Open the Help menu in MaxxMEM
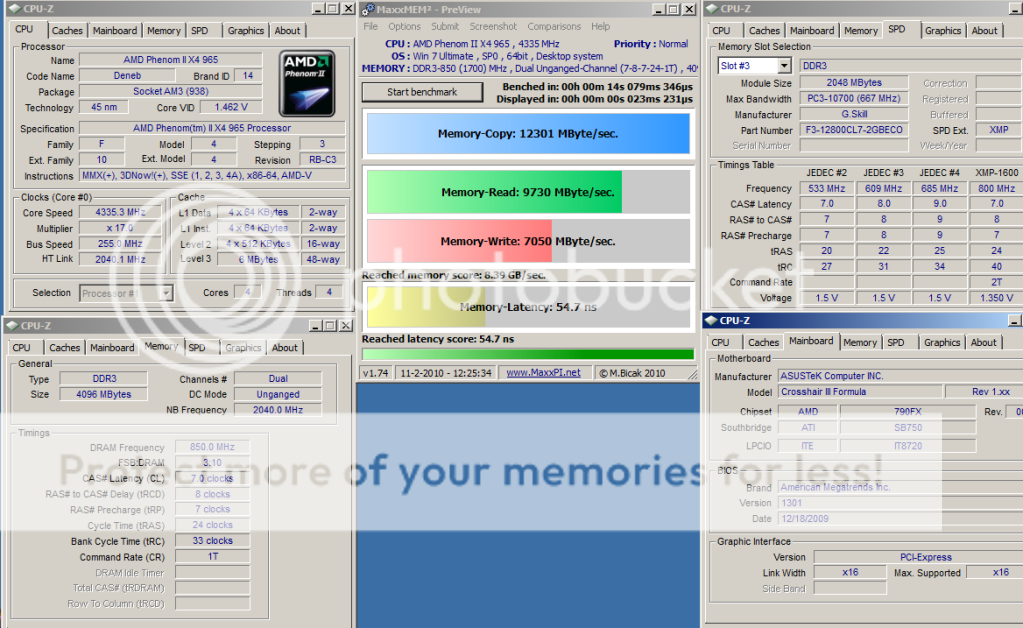Image resolution: width=1023 pixels, height=628 pixels. click(600, 27)
